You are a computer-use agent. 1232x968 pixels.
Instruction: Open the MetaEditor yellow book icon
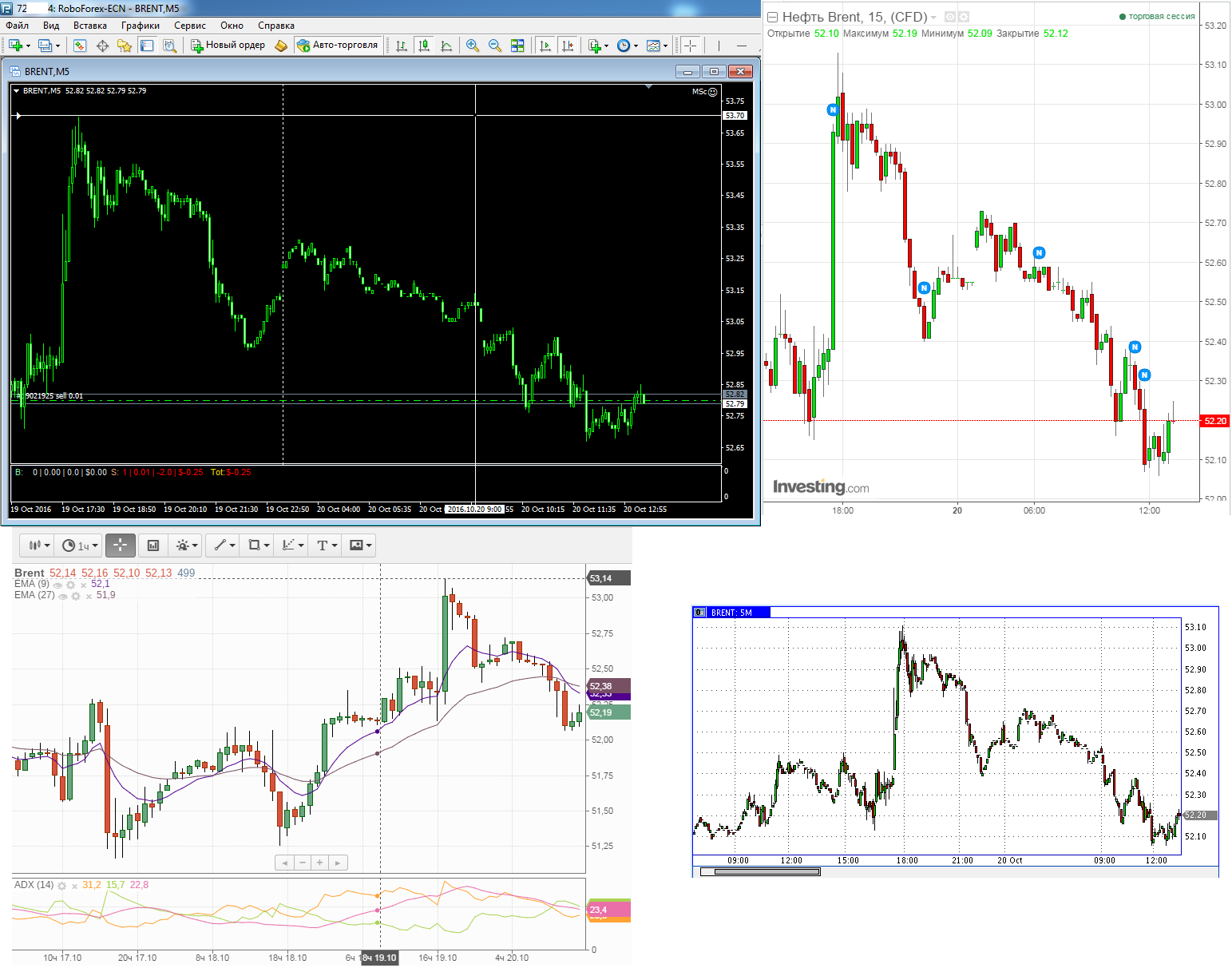point(280,46)
